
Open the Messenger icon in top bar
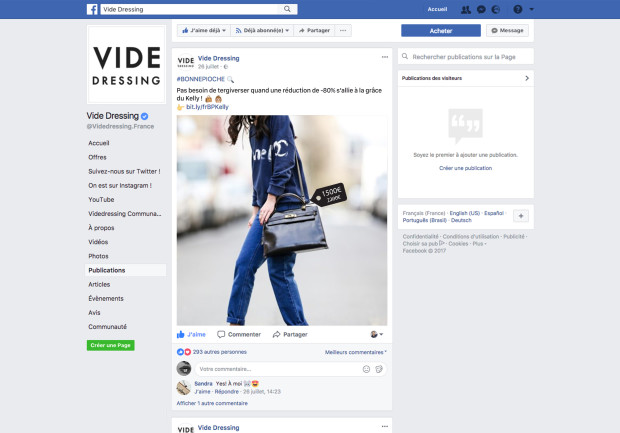coord(482,9)
